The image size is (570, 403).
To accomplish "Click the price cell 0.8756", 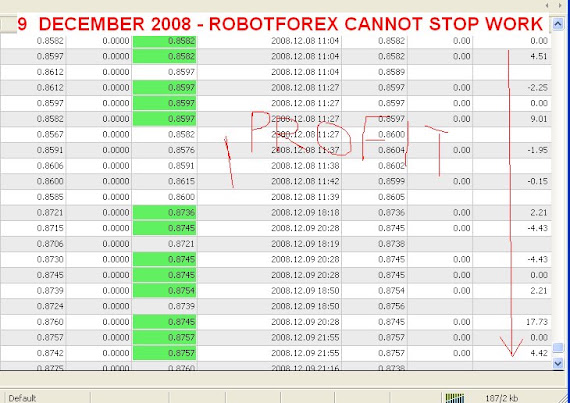I will coord(392,306).
